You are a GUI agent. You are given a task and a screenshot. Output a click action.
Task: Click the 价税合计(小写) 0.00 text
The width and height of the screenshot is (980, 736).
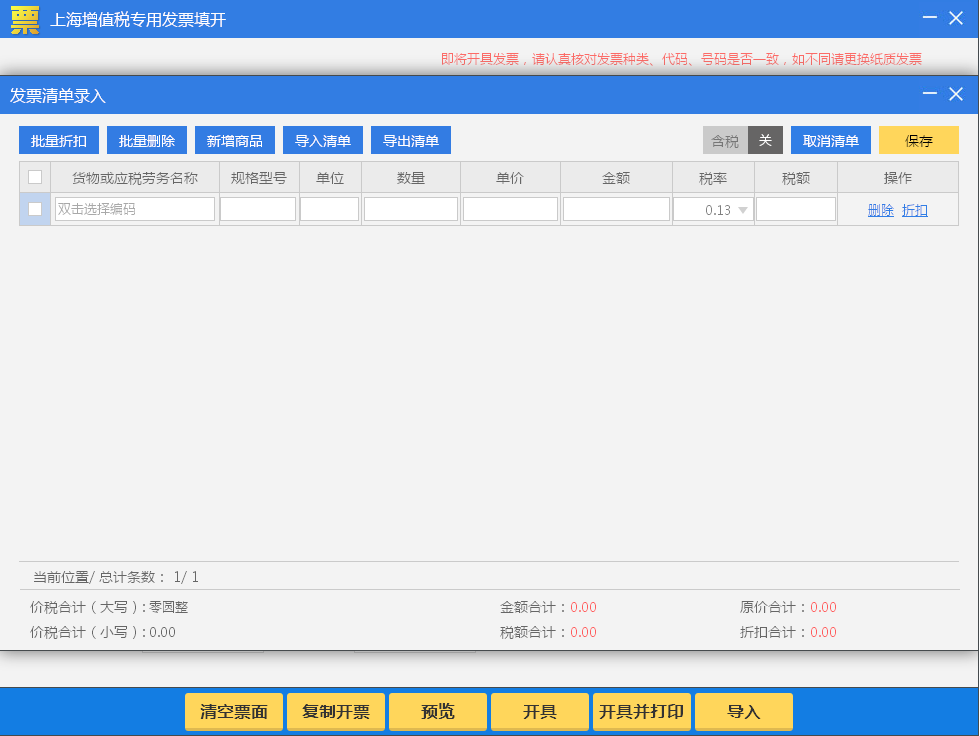pyautogui.click(x=102, y=632)
